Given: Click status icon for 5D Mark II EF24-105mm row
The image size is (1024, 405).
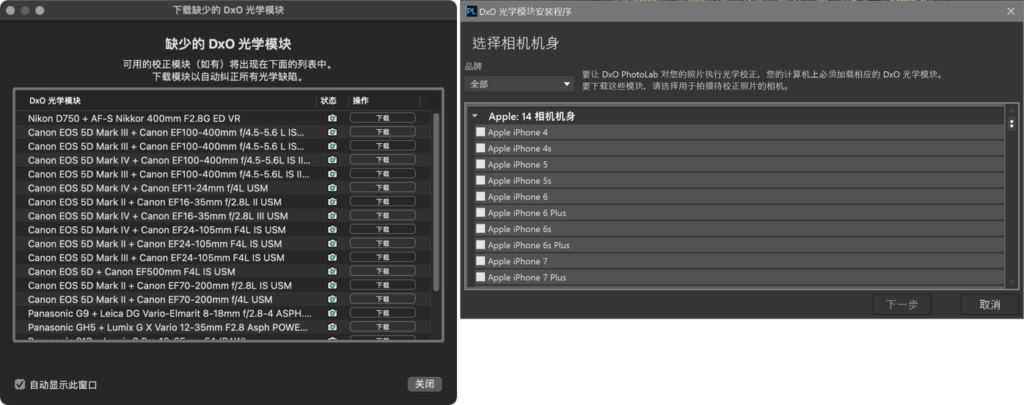Looking at the screenshot, I should (x=332, y=244).
